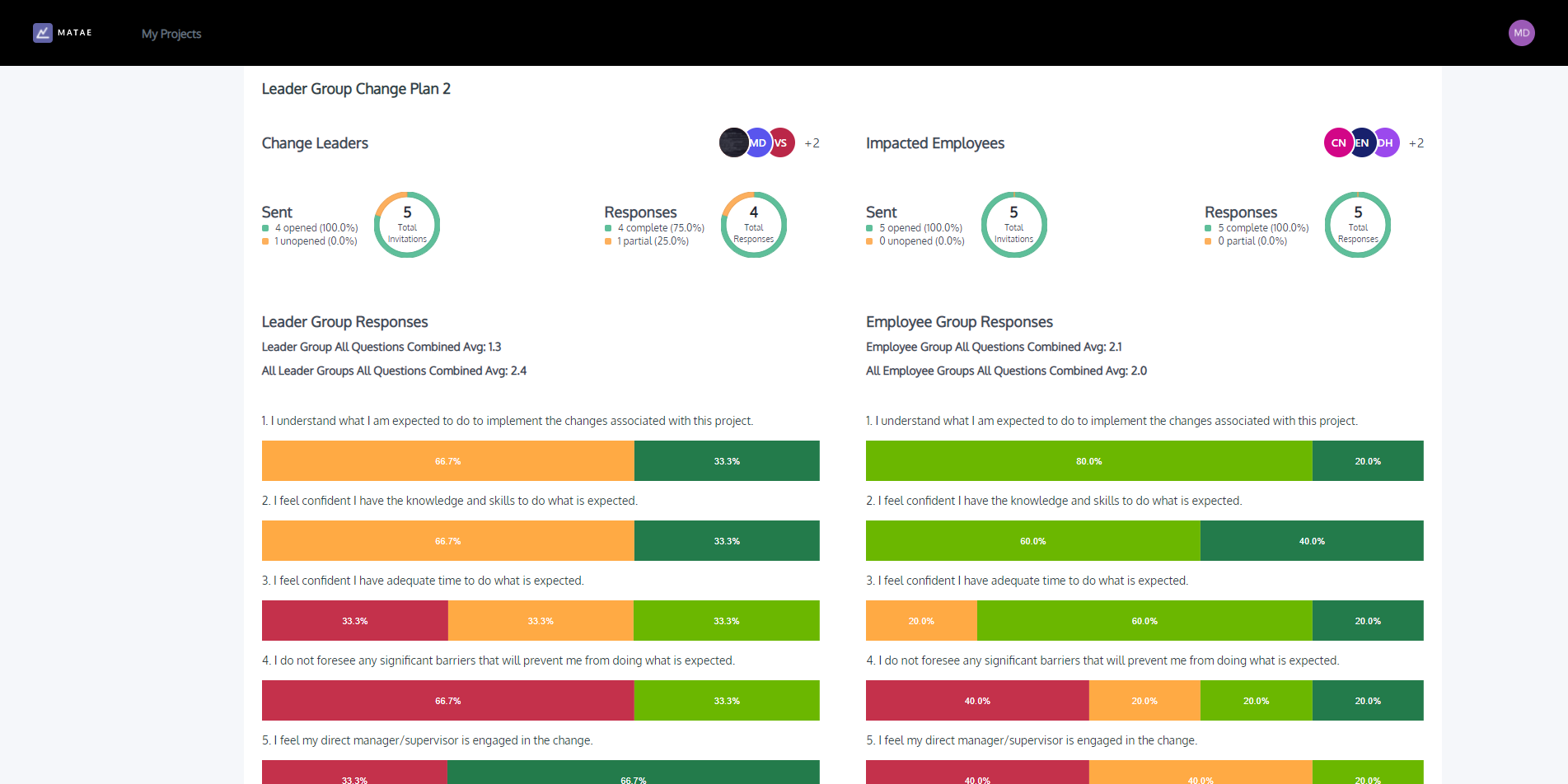Open the MATAE logo icon
1568x784 pixels.
point(43,32)
